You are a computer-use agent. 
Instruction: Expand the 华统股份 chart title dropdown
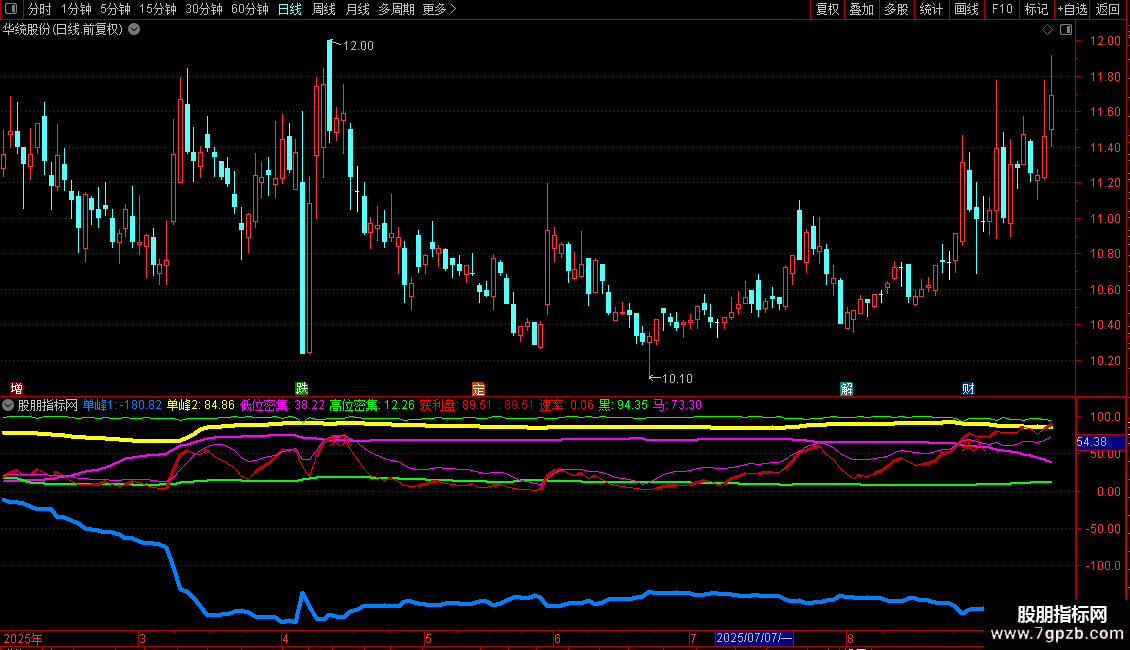(x=134, y=30)
